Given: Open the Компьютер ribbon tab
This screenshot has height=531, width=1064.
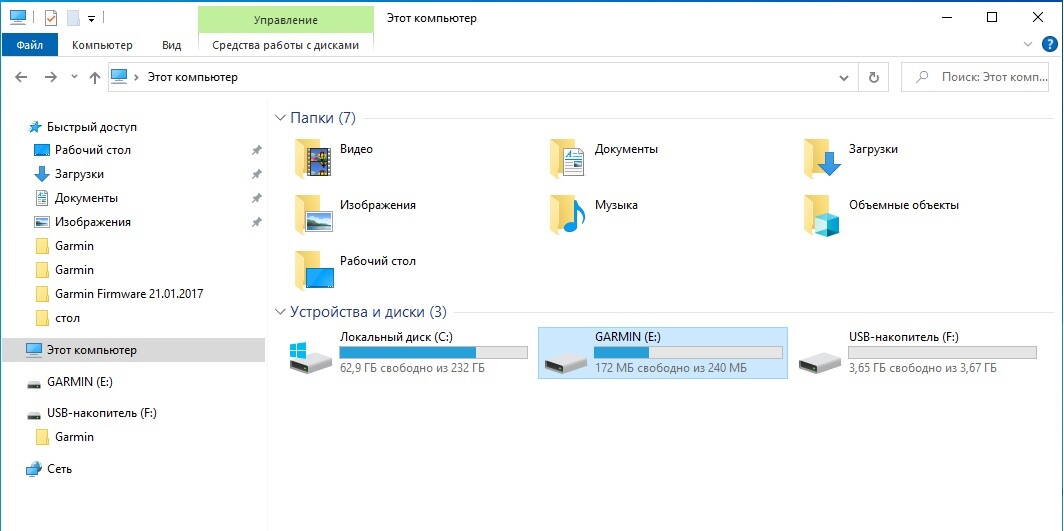Looking at the screenshot, I should pyautogui.click(x=102, y=45).
